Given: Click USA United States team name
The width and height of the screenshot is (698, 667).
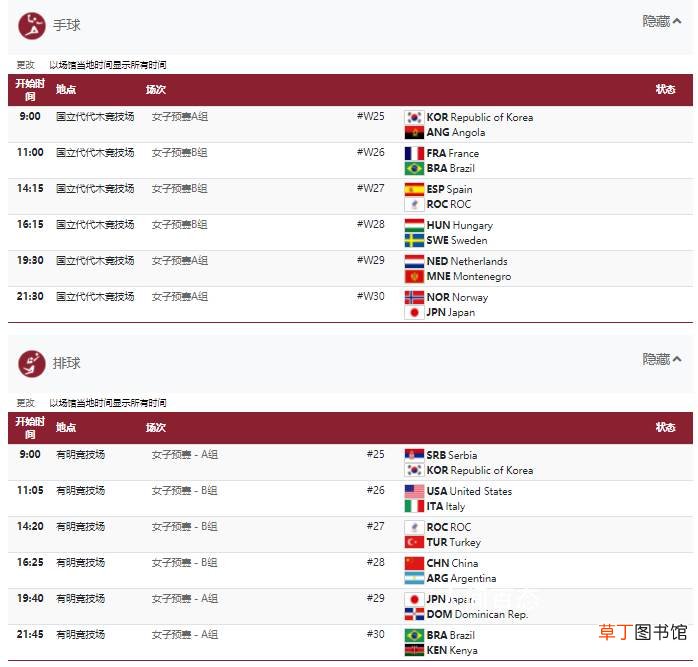Looking at the screenshot, I should pyautogui.click(x=469, y=491).
